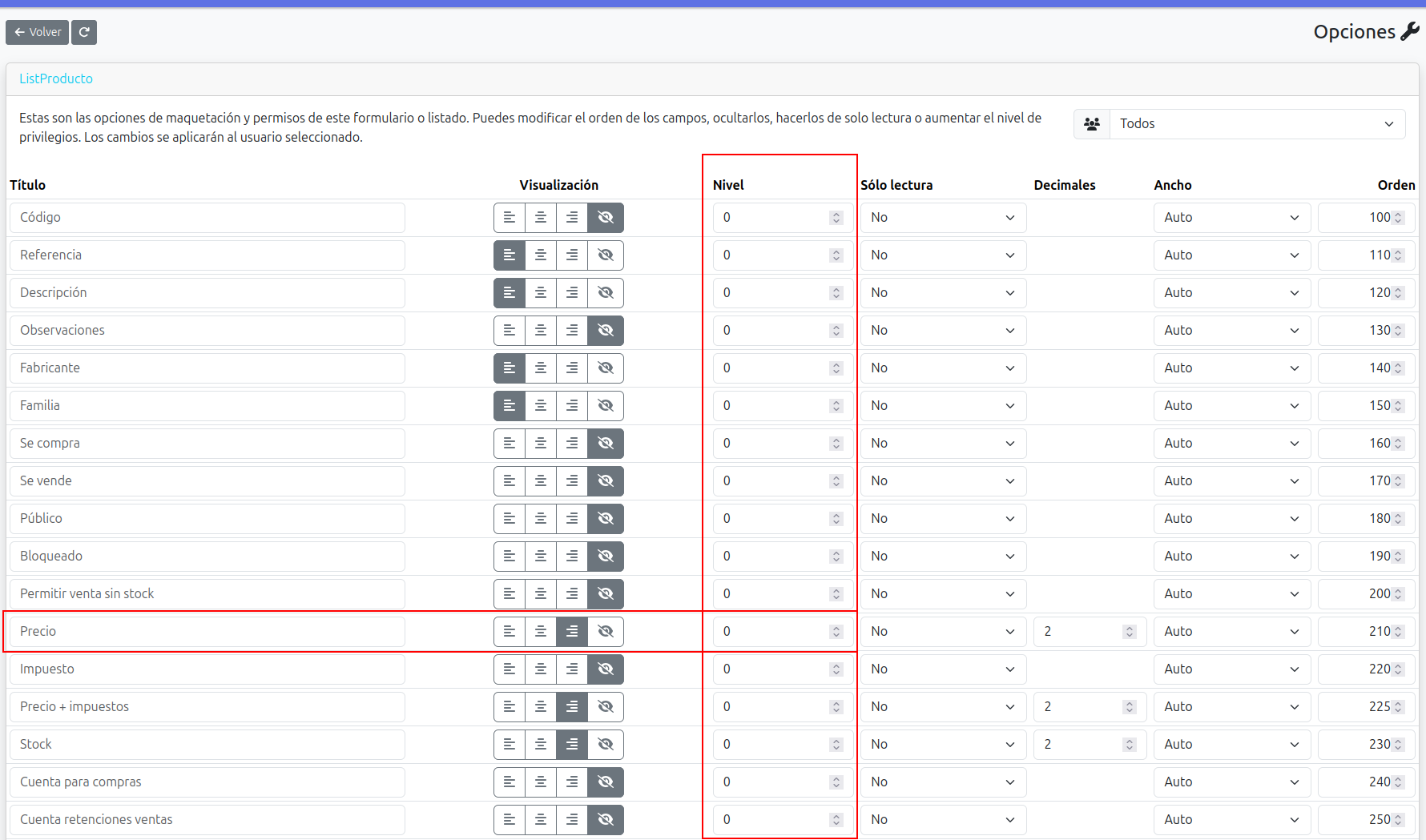Set right alignment for the Familia row
This screenshot has width=1426, height=840.
(572, 406)
